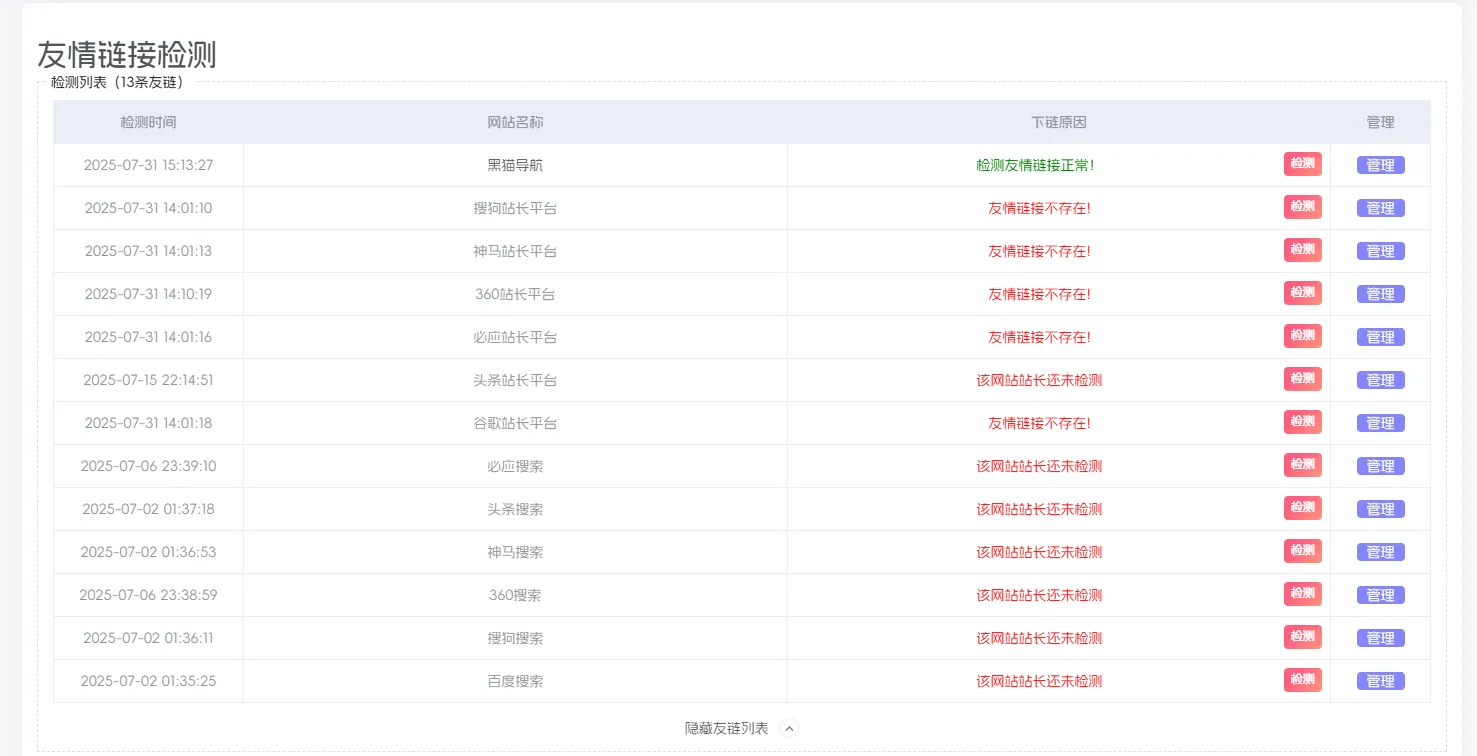Open 管理 for 谷歌站长平台
Viewport: 1477px width, 756px height.
click(x=1380, y=422)
